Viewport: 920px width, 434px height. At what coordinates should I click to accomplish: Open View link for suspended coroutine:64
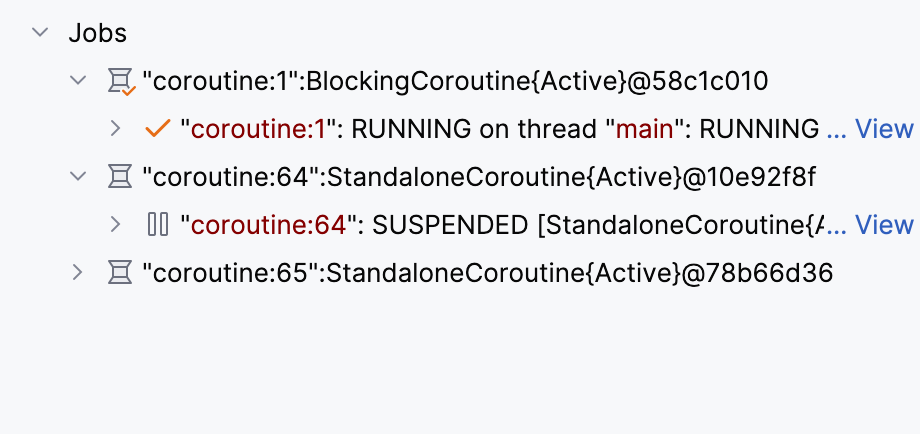[x=884, y=225]
